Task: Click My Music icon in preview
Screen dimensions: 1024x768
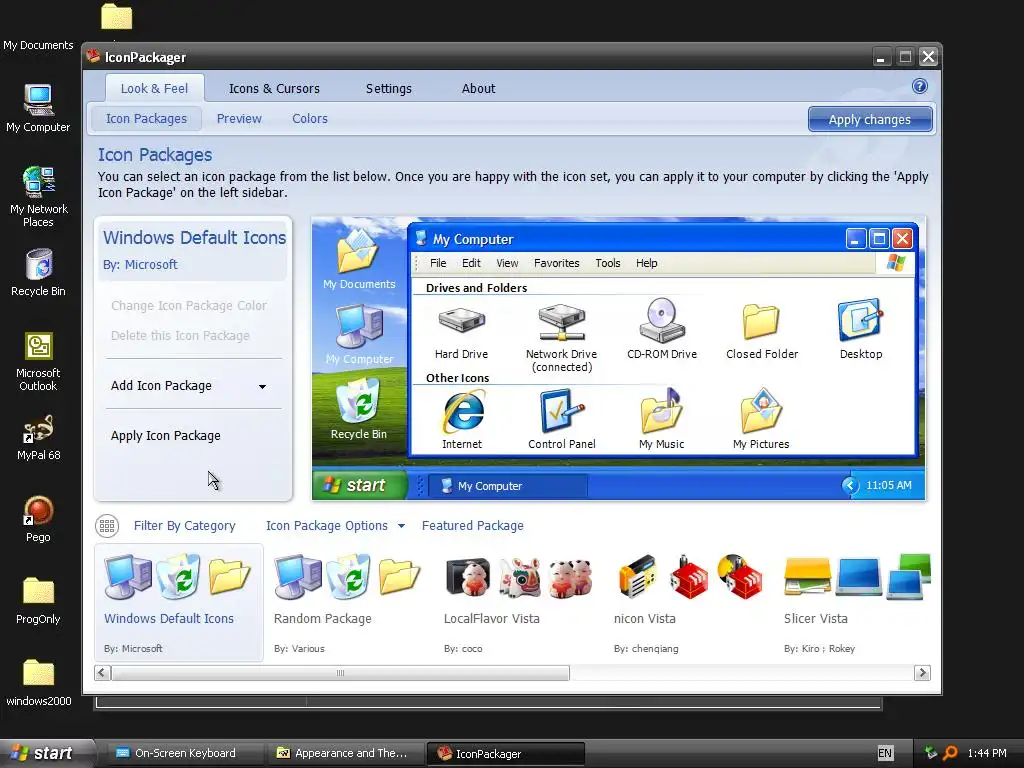Action: (x=662, y=411)
